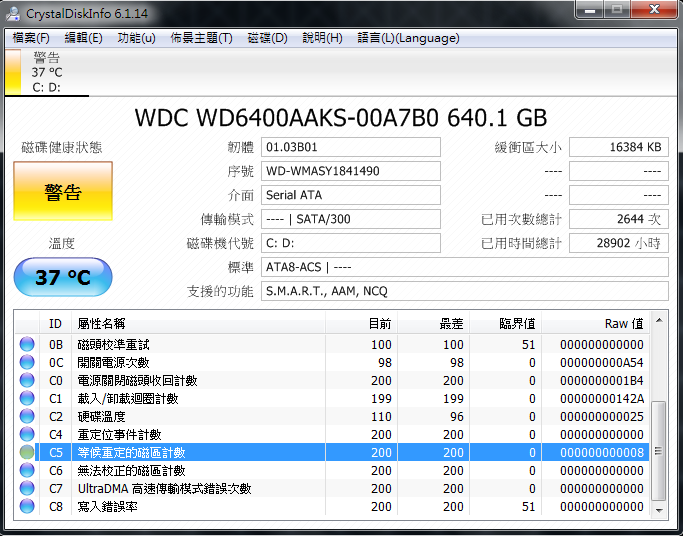Click raw value 0000000001B4

click(x=602, y=381)
